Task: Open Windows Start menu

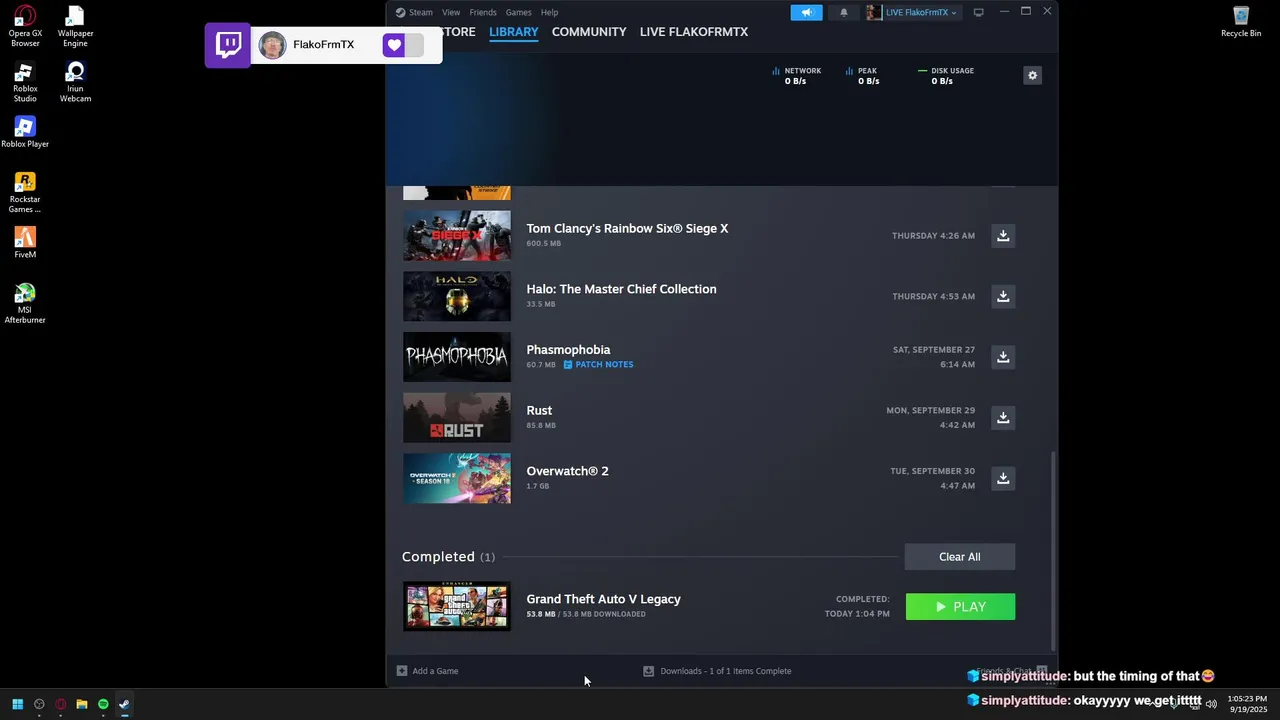Action: pyautogui.click(x=17, y=704)
